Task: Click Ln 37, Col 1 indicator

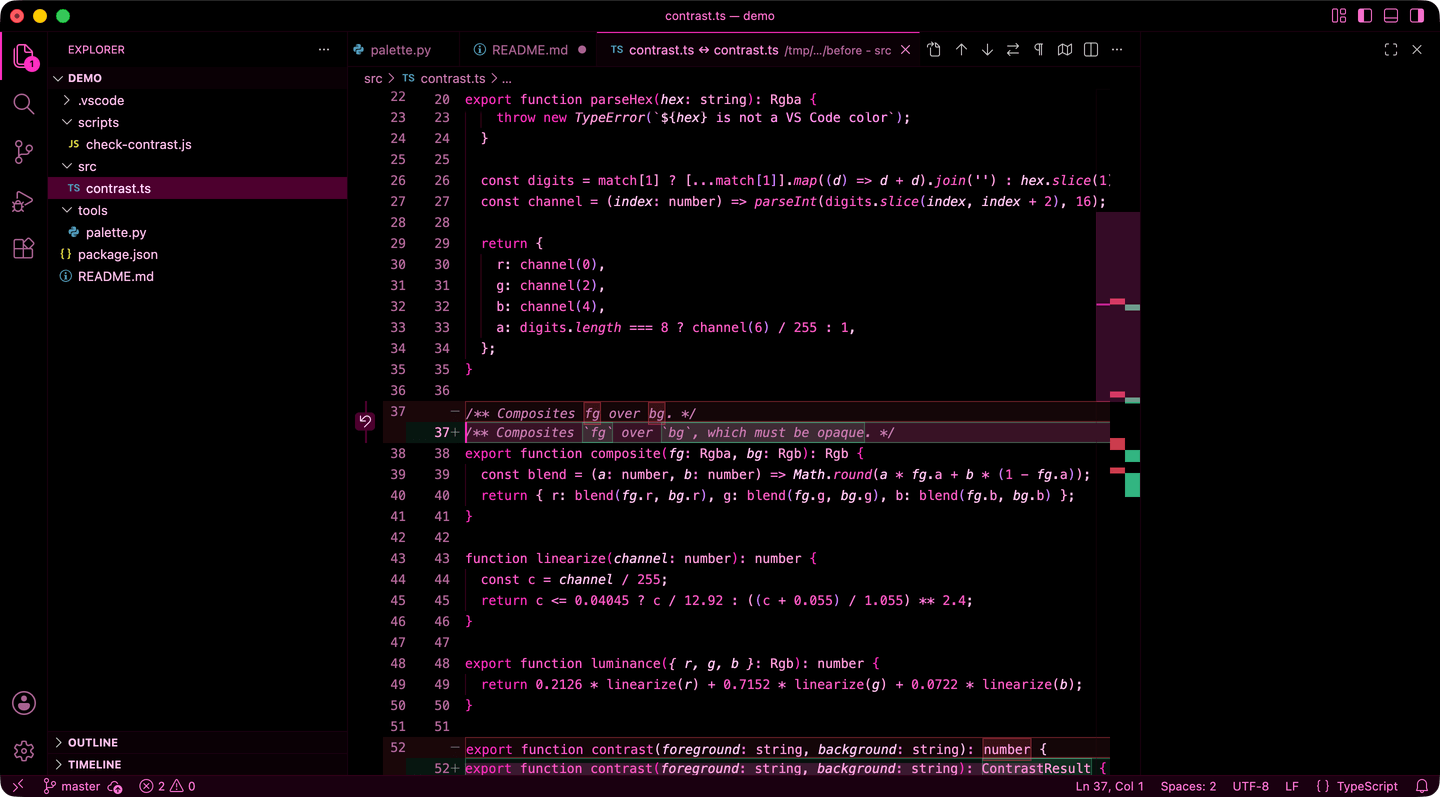Action: click(x=1109, y=786)
